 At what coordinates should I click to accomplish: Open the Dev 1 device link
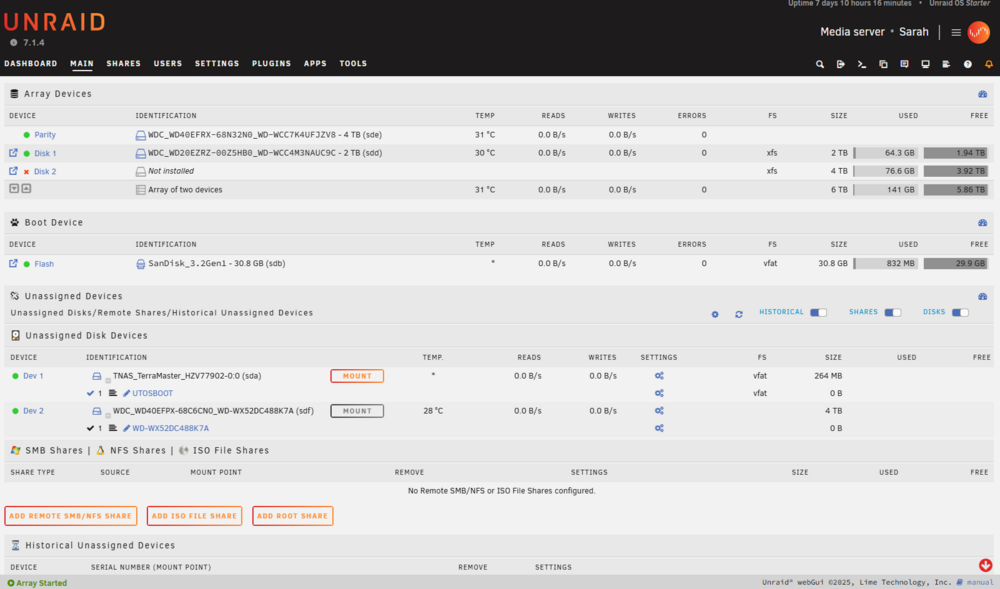tap(33, 376)
